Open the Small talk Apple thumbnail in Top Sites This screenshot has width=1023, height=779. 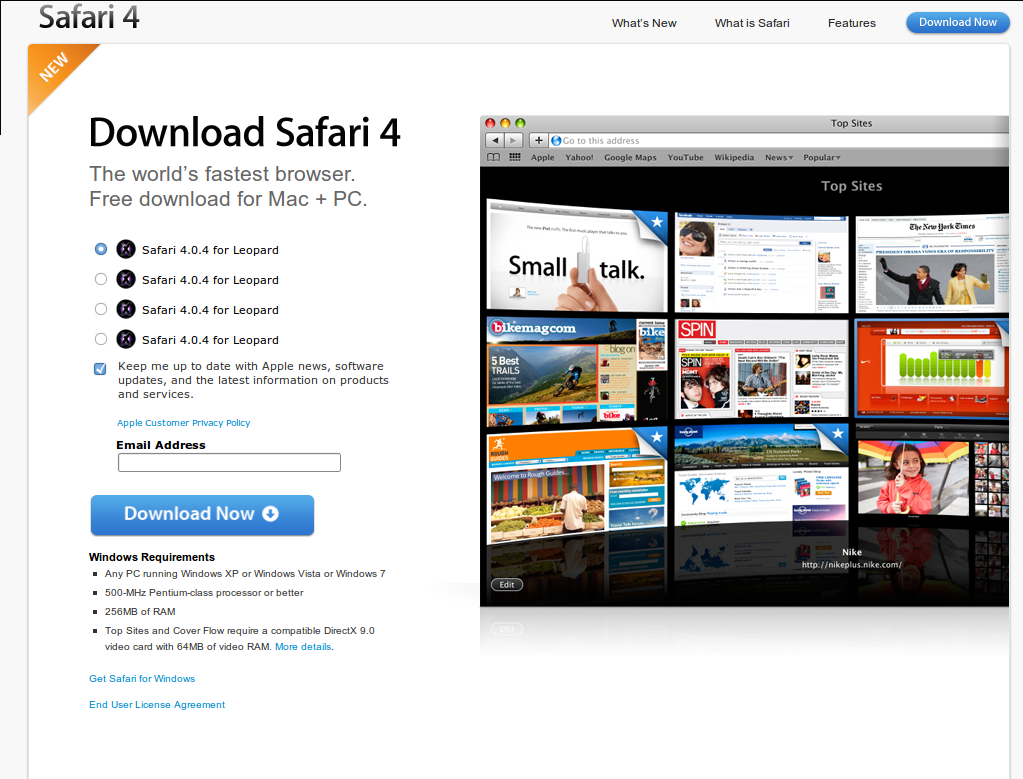[577, 258]
